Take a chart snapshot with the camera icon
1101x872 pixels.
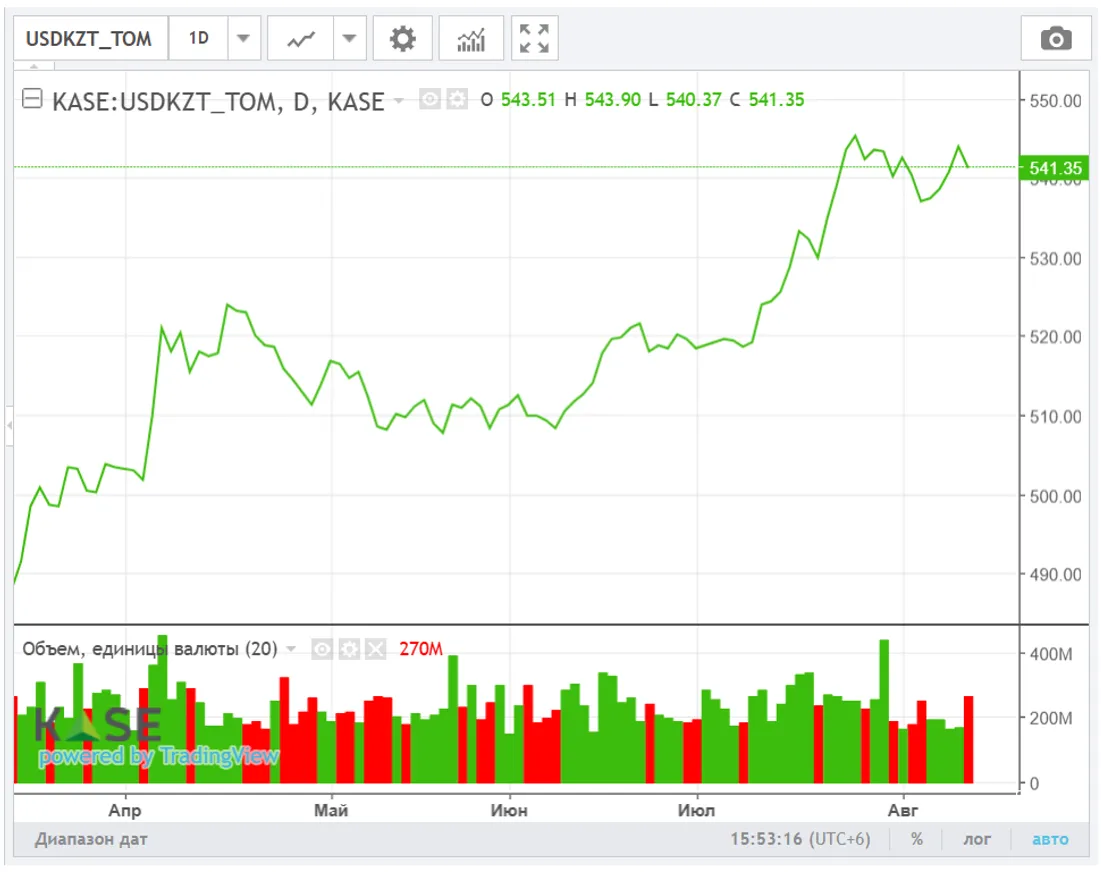1056,39
